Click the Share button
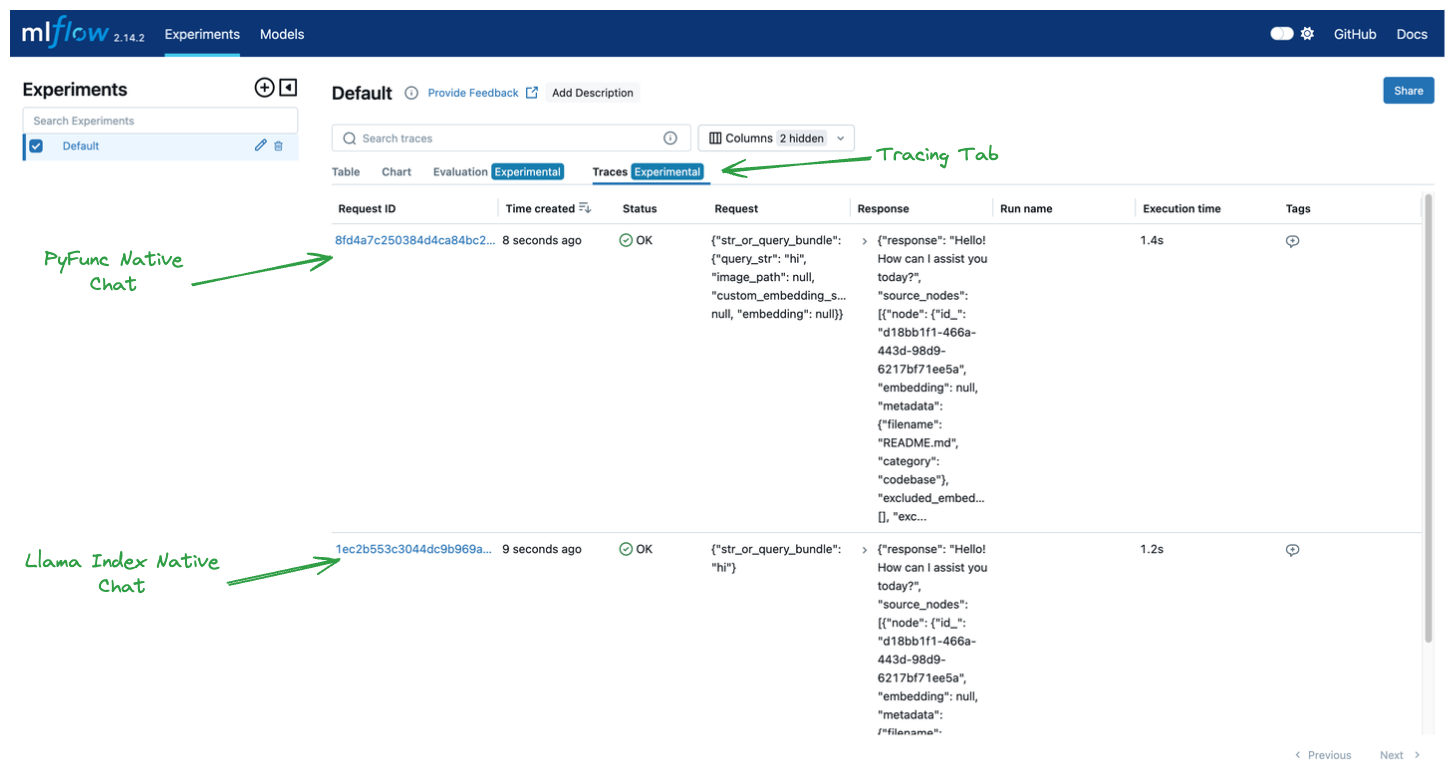 pos(1408,90)
